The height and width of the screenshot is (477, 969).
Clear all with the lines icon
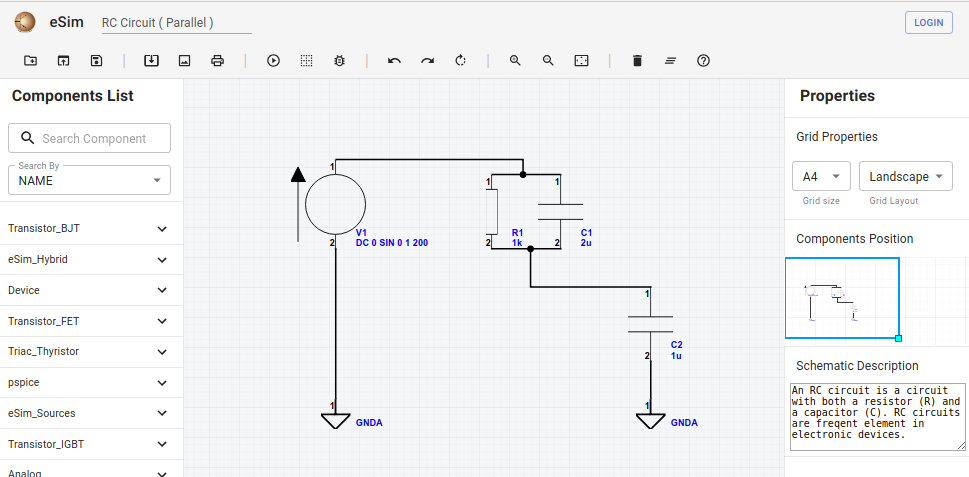[671, 61]
